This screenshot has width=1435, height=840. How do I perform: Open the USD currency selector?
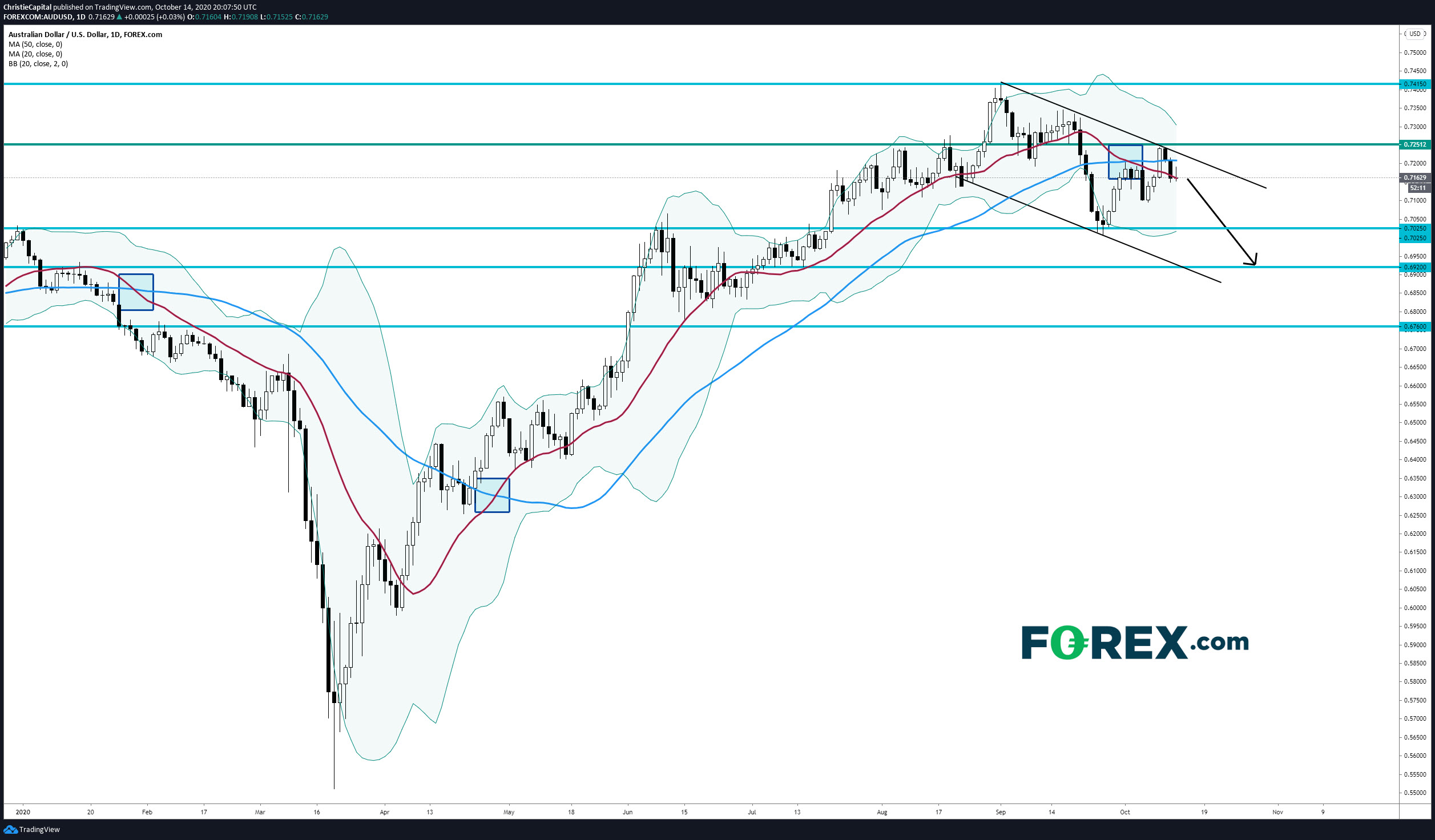[x=1414, y=34]
